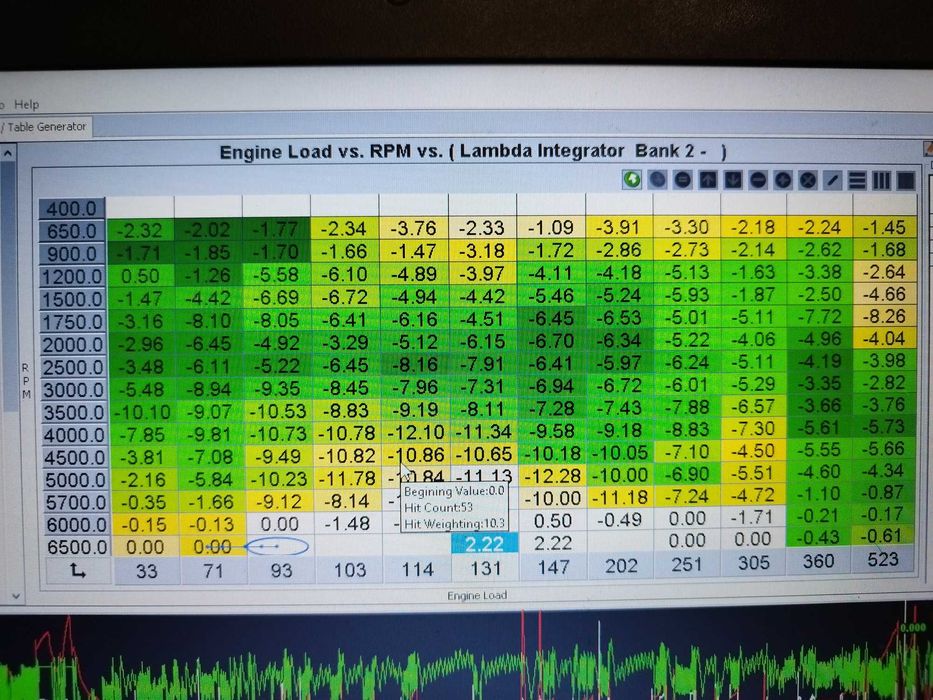The image size is (933, 700).
Task: Click the up arrow toolbar icon
Action: 708,180
